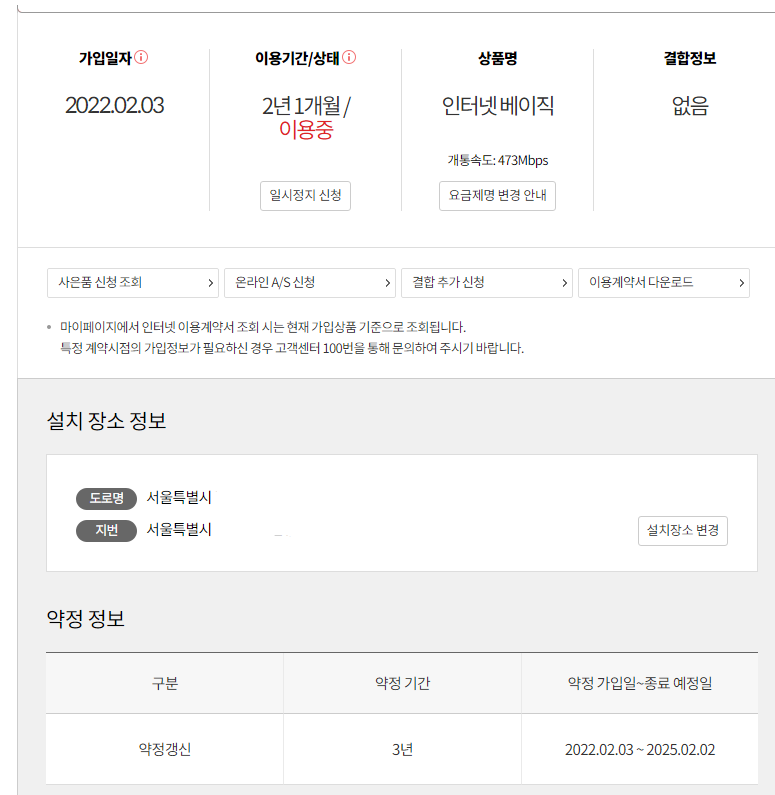Click the 구분 column header
This screenshot has height=795, width=775.
pos(165,683)
